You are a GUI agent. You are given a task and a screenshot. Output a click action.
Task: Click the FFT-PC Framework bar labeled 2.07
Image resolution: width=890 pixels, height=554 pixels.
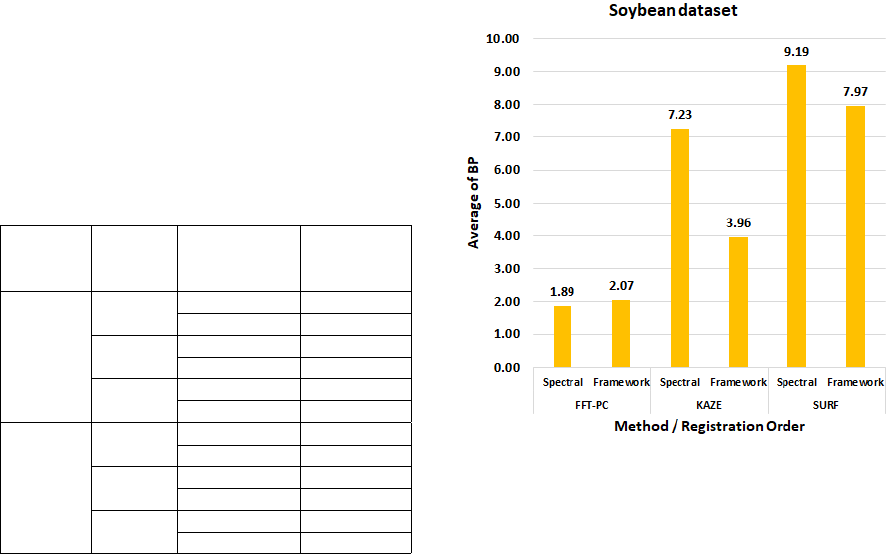coord(621,333)
